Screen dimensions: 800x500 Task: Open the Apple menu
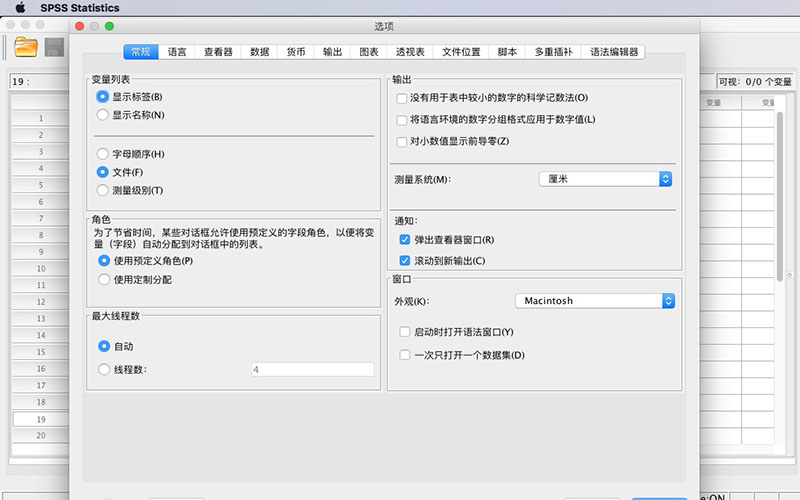[x=20, y=8]
